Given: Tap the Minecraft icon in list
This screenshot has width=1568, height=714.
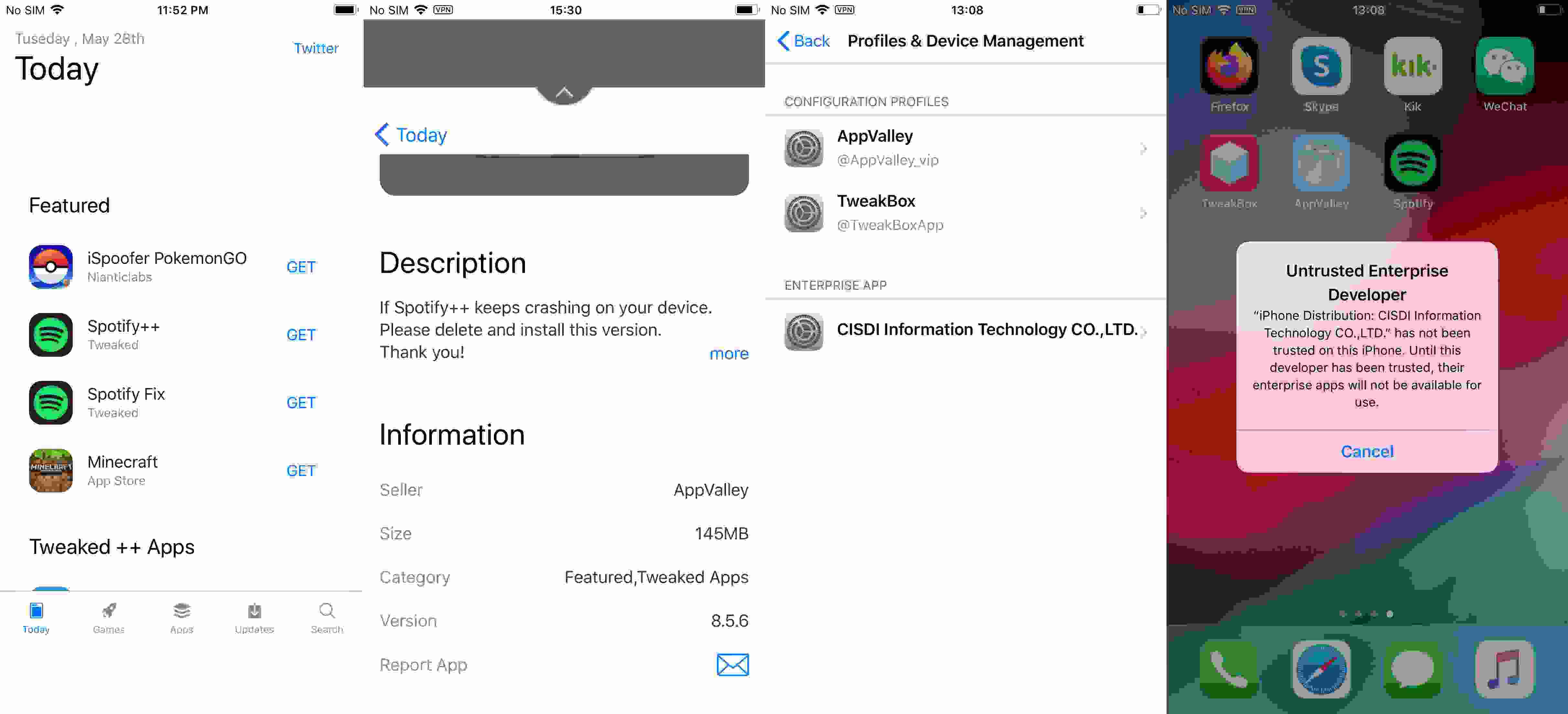Looking at the screenshot, I should 51,470.
